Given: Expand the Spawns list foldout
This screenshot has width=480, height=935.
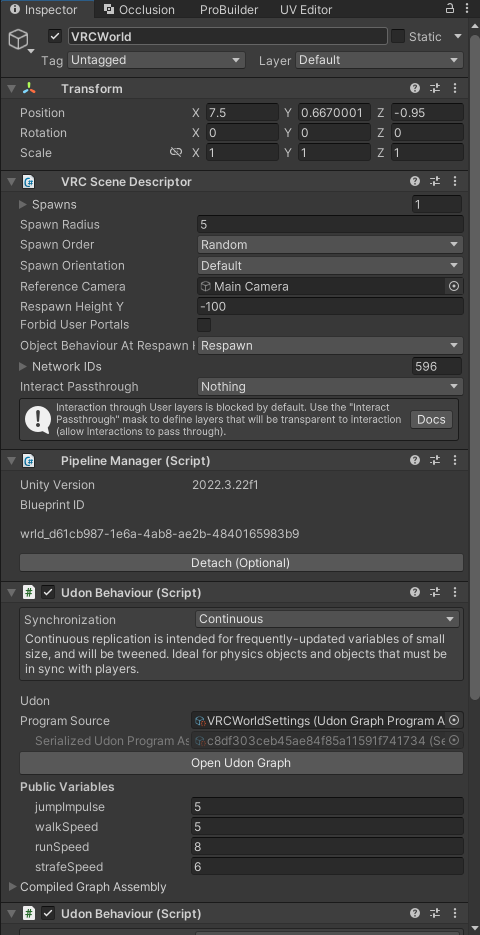Looking at the screenshot, I should (x=23, y=205).
